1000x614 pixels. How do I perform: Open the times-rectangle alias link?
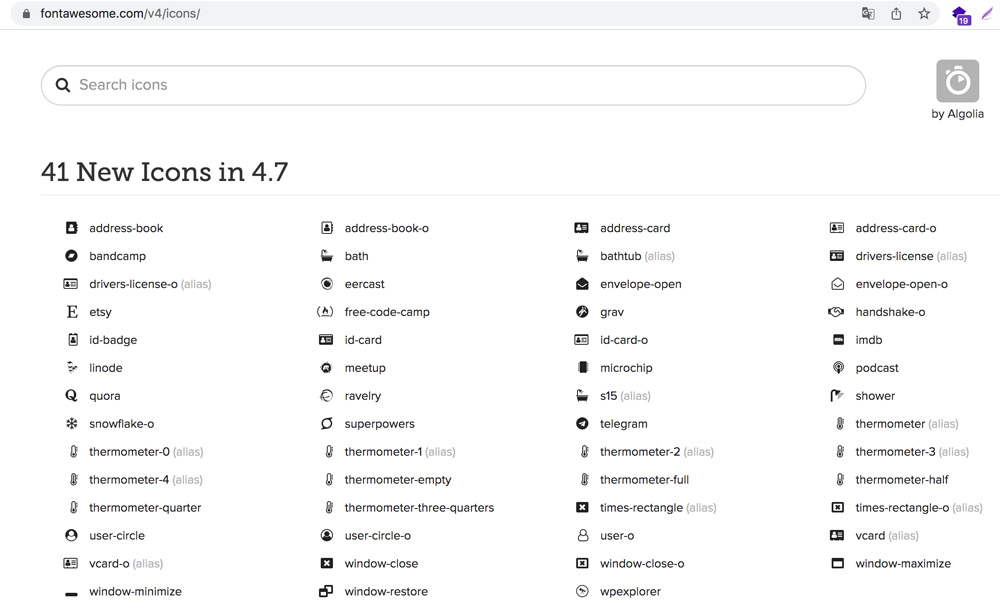tap(658, 508)
